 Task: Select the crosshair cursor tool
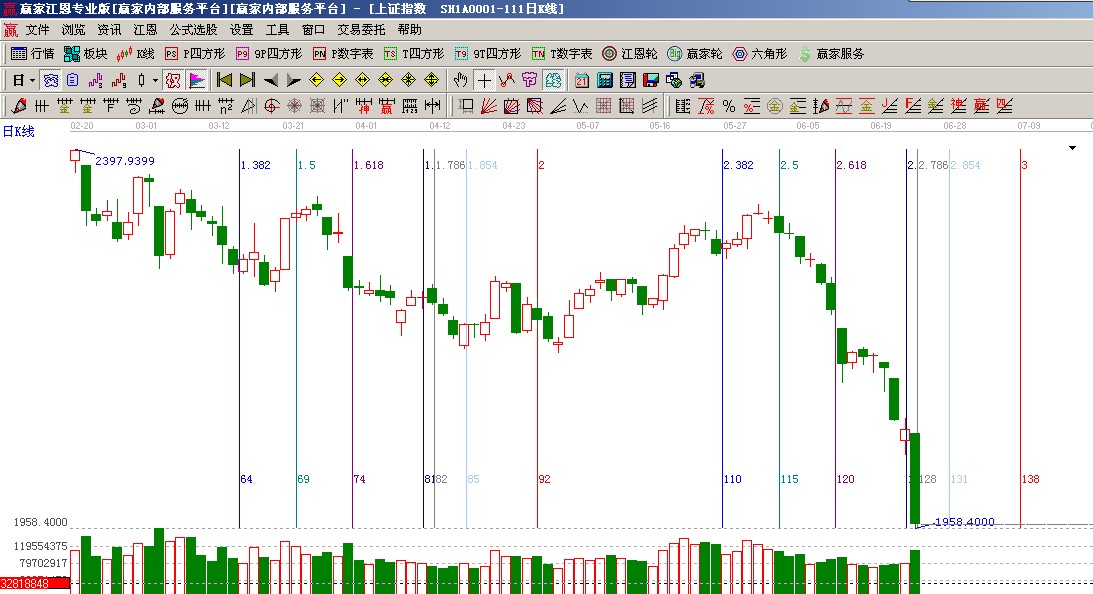(x=484, y=80)
